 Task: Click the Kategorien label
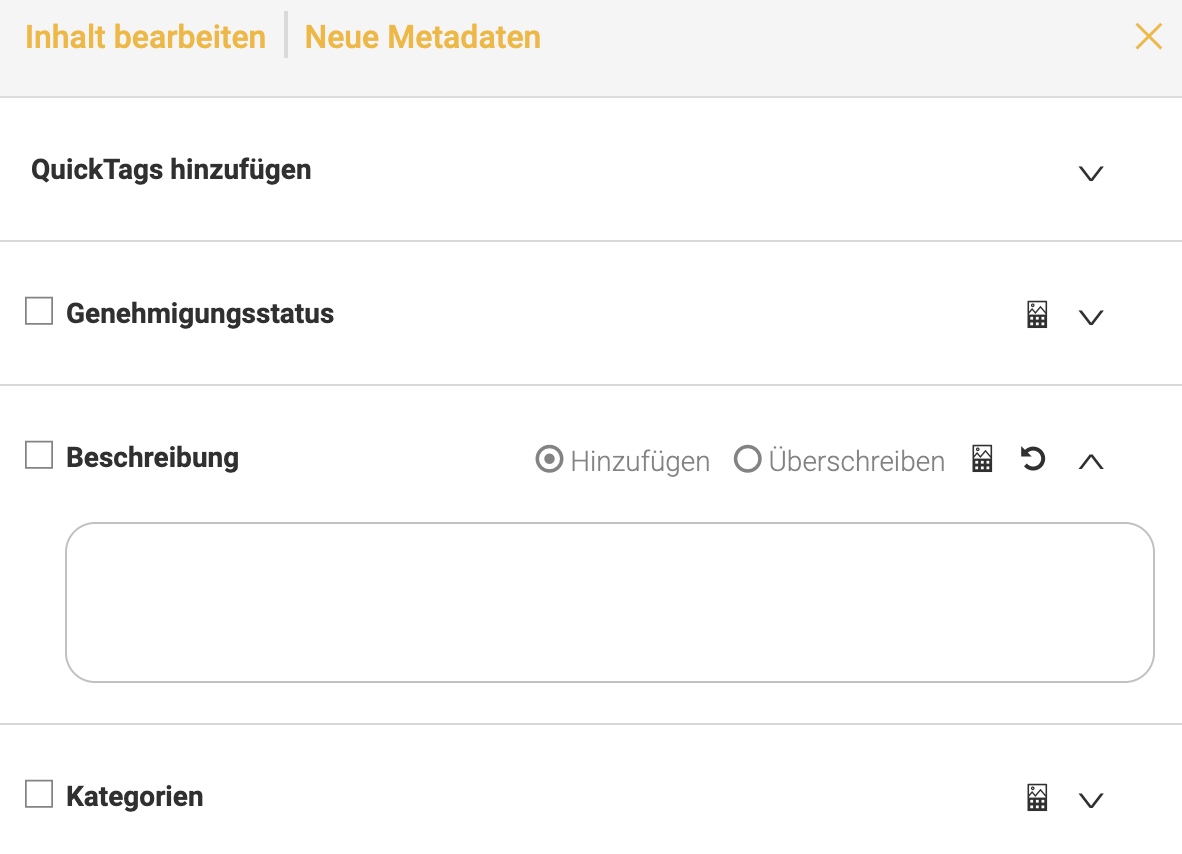[x=134, y=797]
